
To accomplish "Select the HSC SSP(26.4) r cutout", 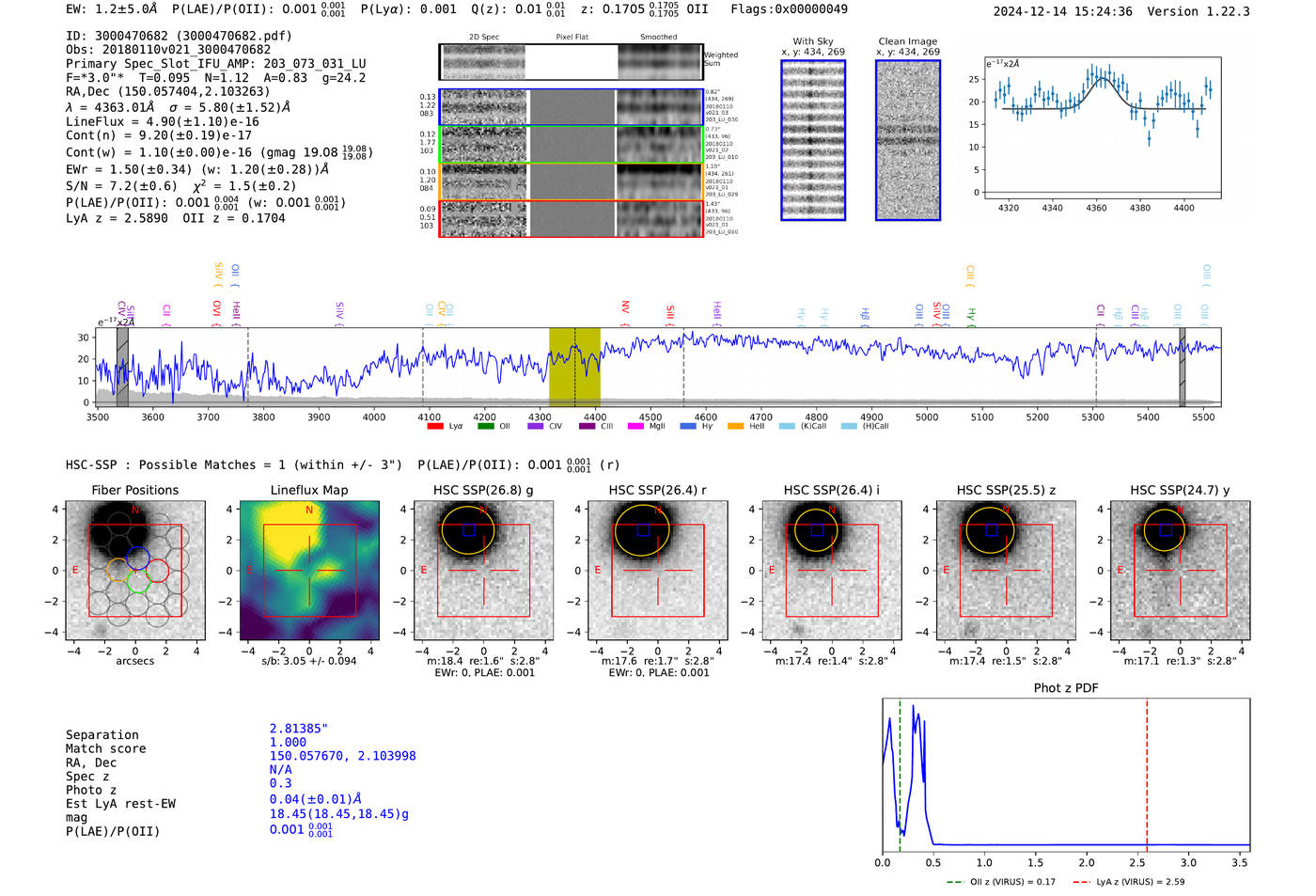I will coord(658,570).
